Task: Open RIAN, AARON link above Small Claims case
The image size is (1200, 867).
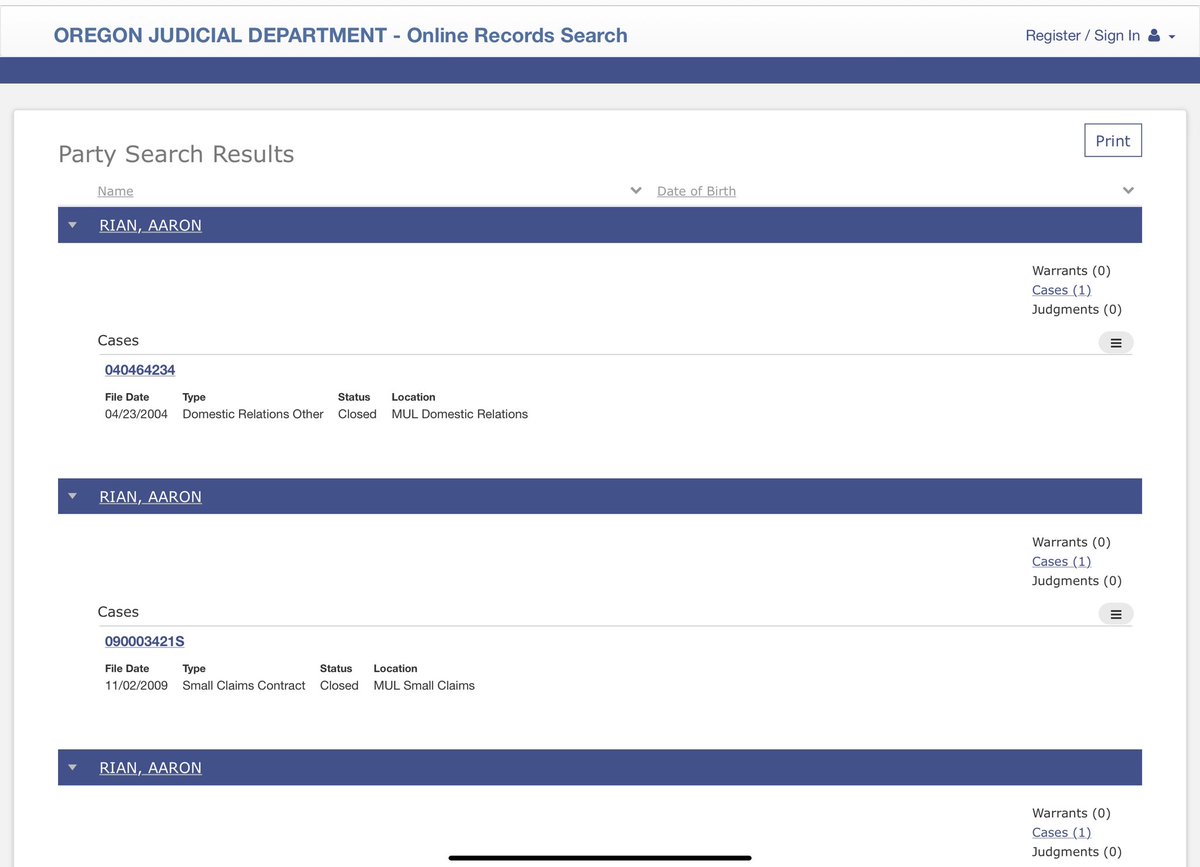Action: coord(150,496)
